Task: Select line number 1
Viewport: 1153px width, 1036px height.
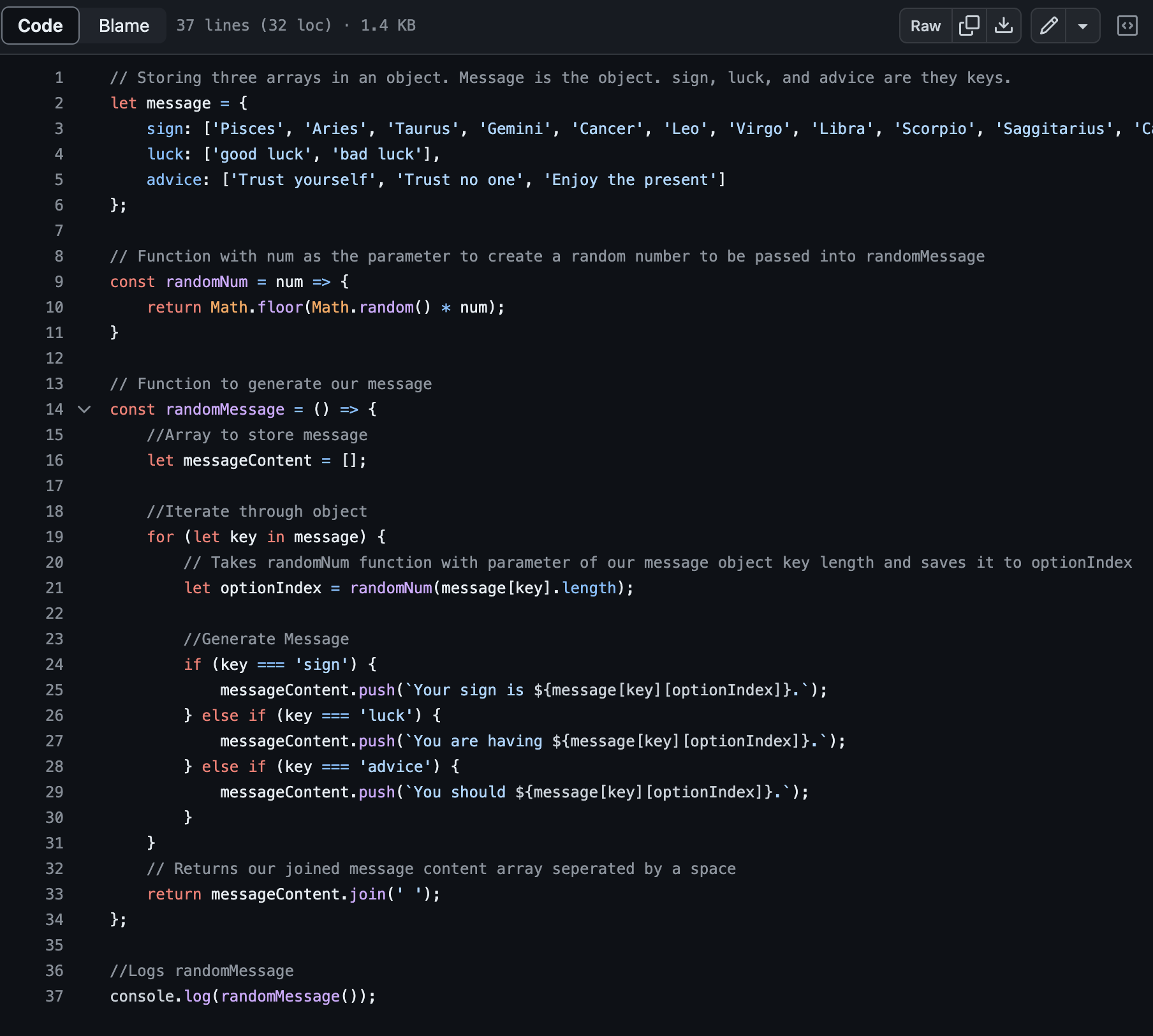Action: (x=59, y=78)
